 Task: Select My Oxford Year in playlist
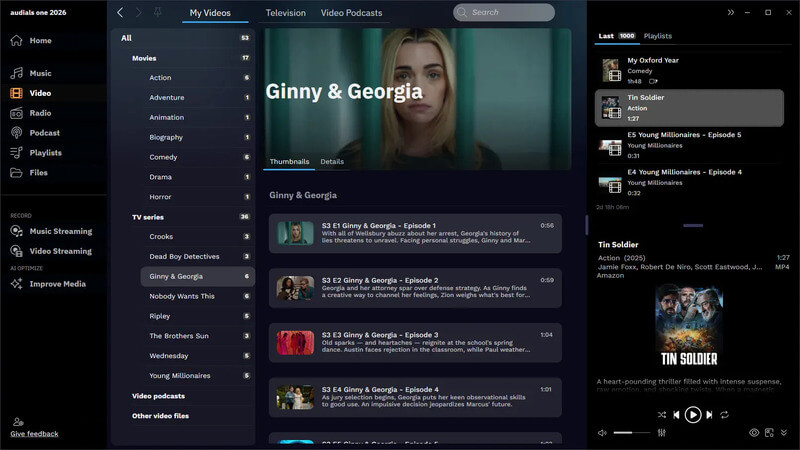tap(689, 70)
